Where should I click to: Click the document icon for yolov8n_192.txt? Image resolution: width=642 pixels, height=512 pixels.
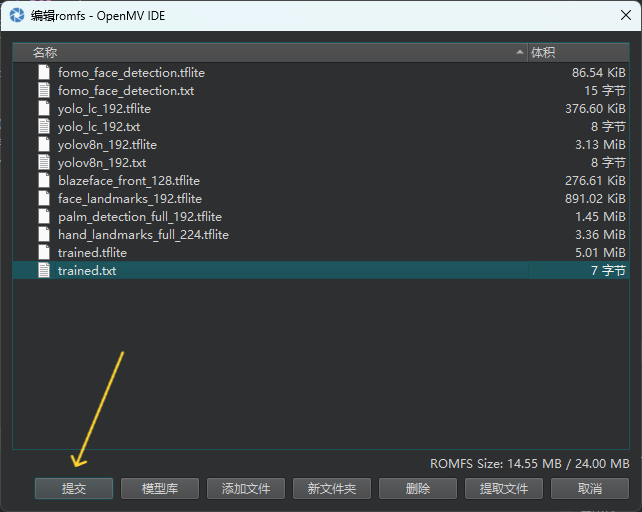click(43, 163)
